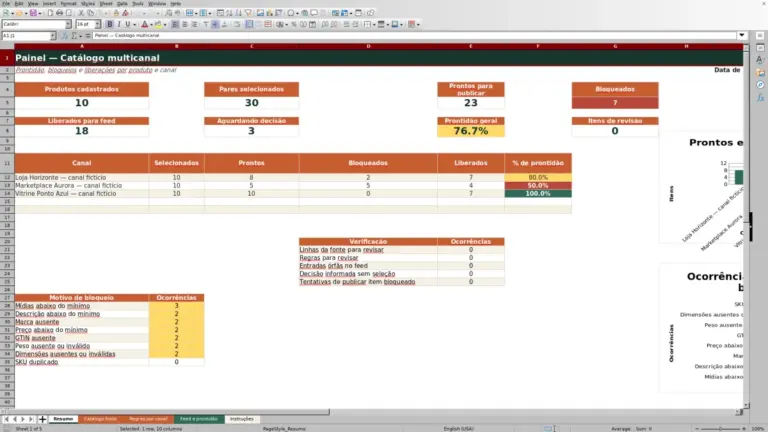The height and width of the screenshot is (432, 768).
Task: Open the conditional formatting dropdown arrow
Action: pos(418,24)
